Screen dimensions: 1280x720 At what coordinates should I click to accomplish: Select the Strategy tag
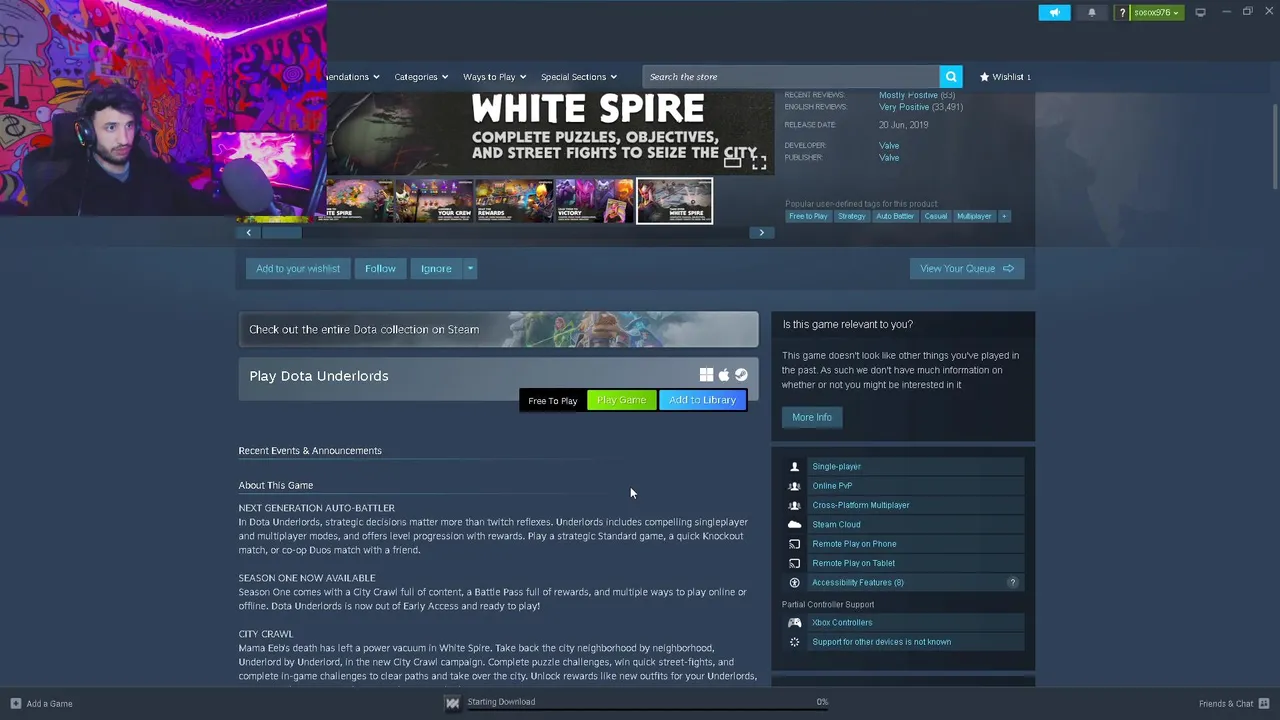(852, 216)
